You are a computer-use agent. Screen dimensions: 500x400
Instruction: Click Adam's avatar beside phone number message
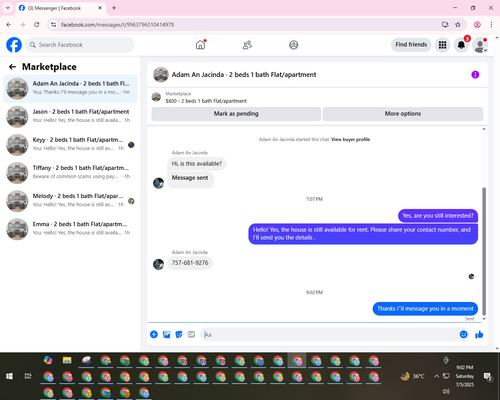(x=158, y=264)
